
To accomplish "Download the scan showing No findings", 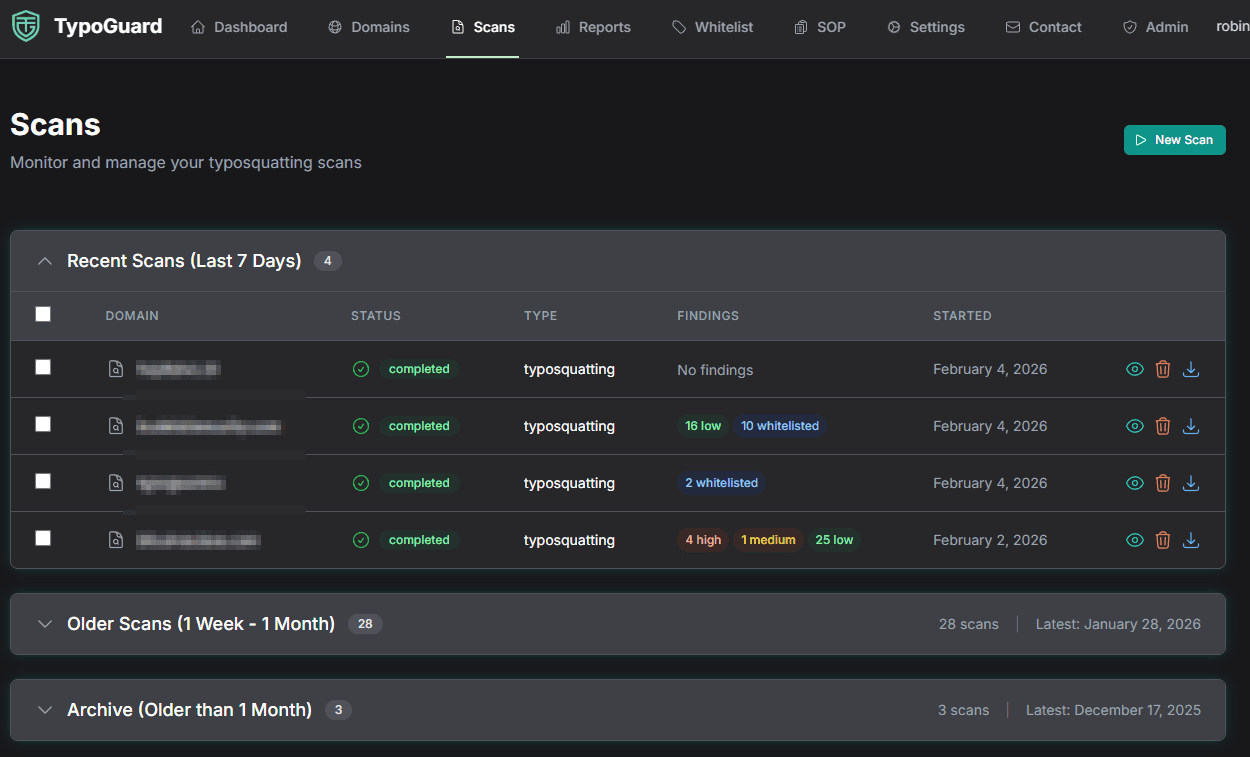I will pyautogui.click(x=1190, y=369).
